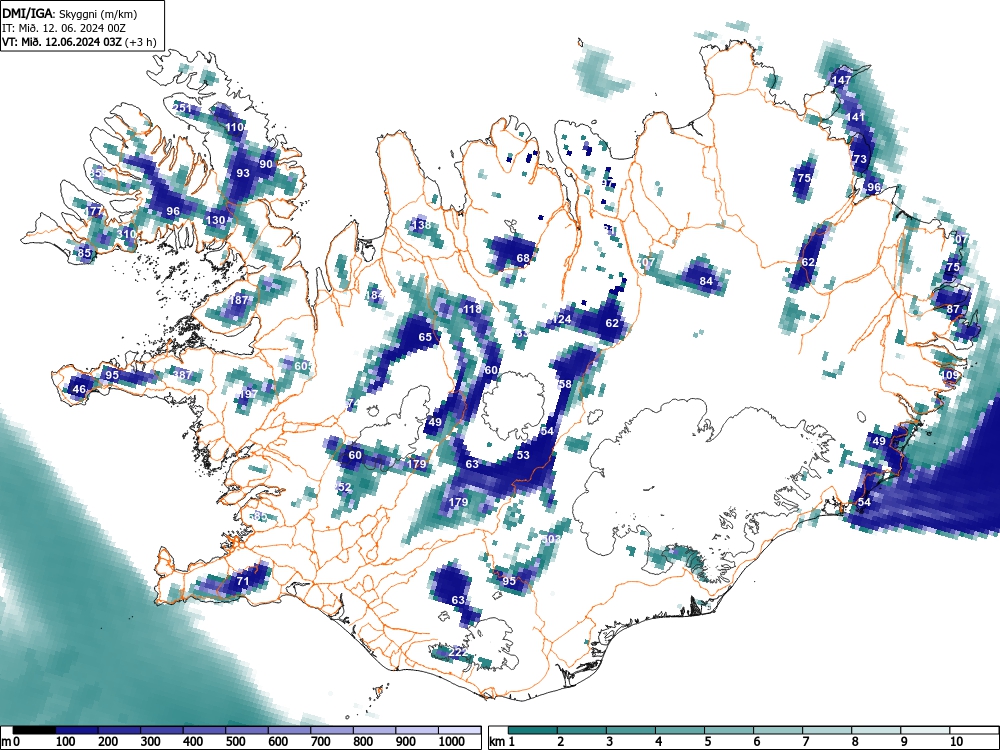Viewport: 1000px width, 750px height.
Task: Select the visibility value 130
Action: (x=216, y=220)
